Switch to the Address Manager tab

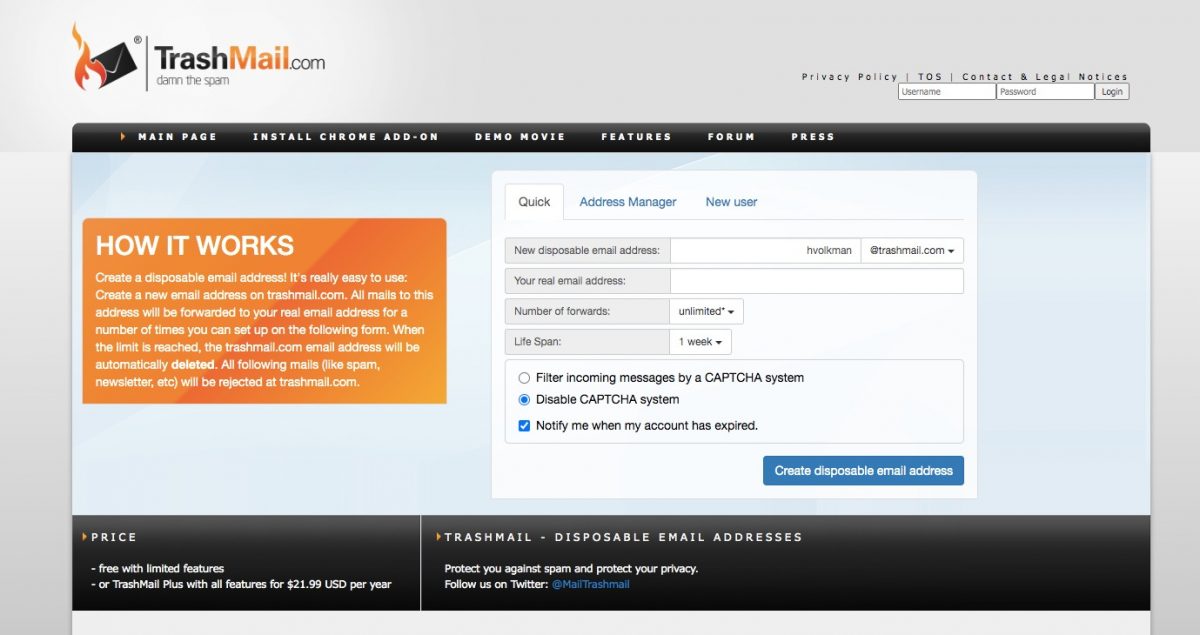[627, 202]
